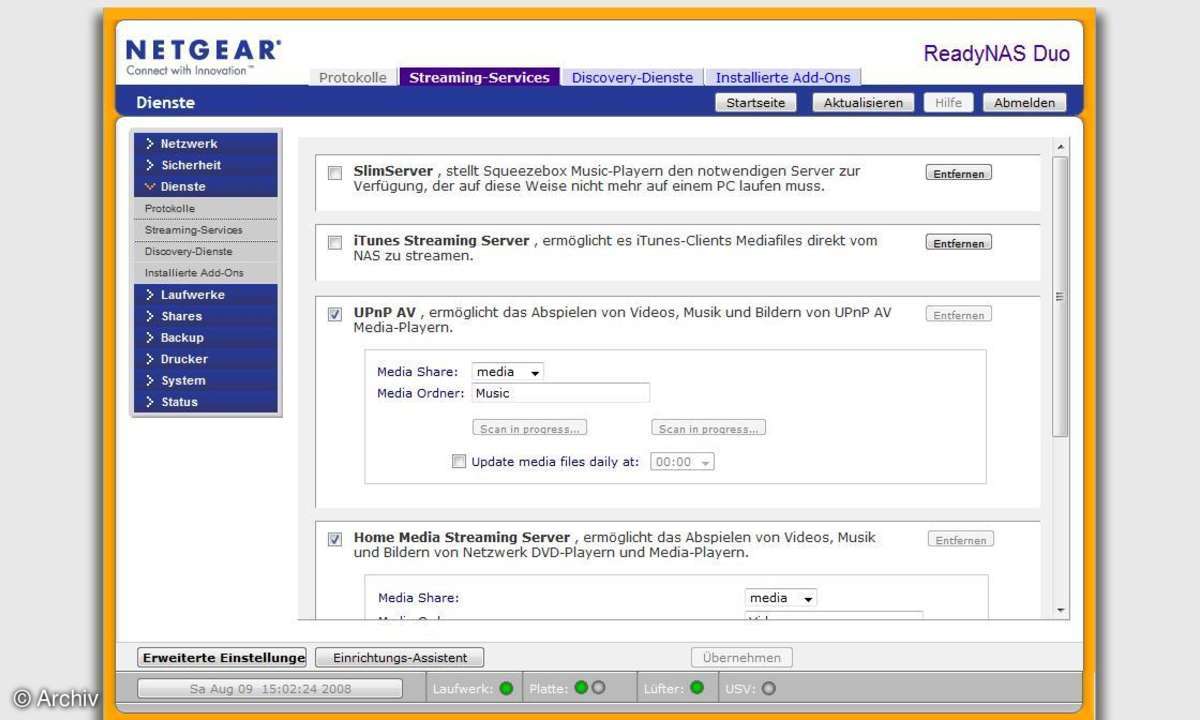Click Entfernen for Home Media Streaming Server
Screen dimensions: 1200x720
pyautogui.click(x=961, y=540)
